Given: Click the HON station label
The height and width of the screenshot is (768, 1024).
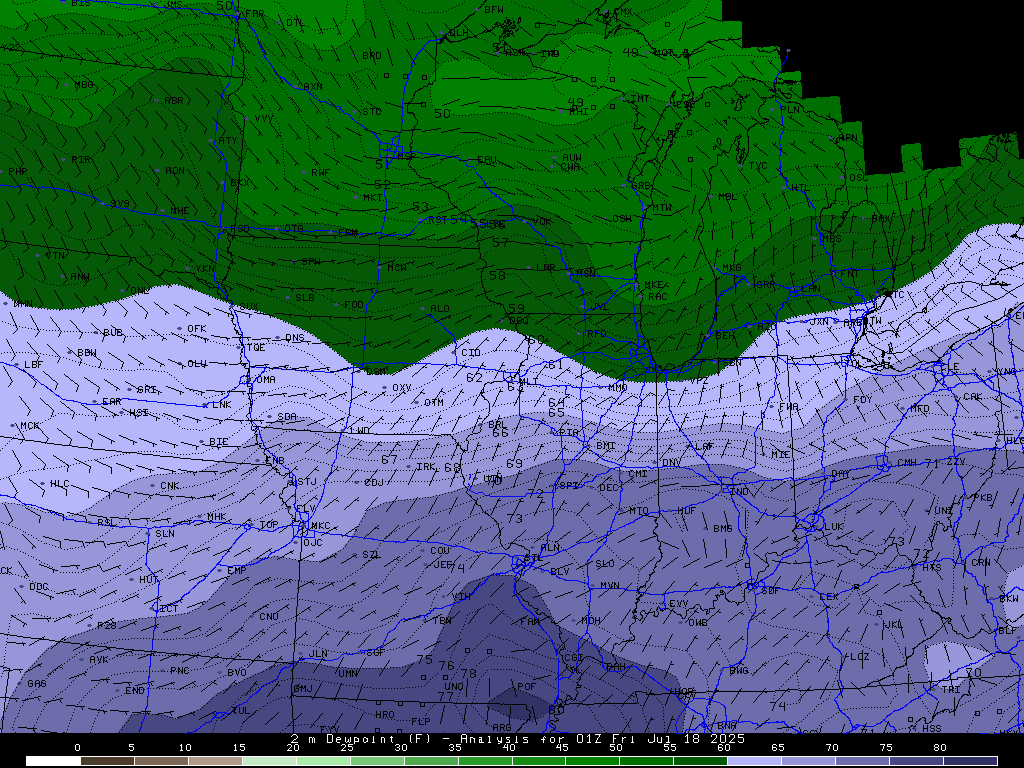Looking at the screenshot, I should coord(174,170).
